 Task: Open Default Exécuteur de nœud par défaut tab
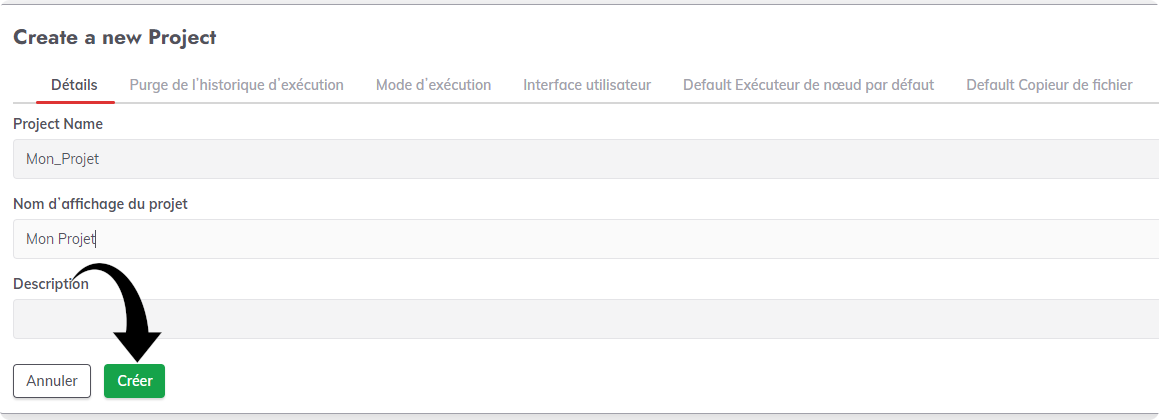point(809,85)
